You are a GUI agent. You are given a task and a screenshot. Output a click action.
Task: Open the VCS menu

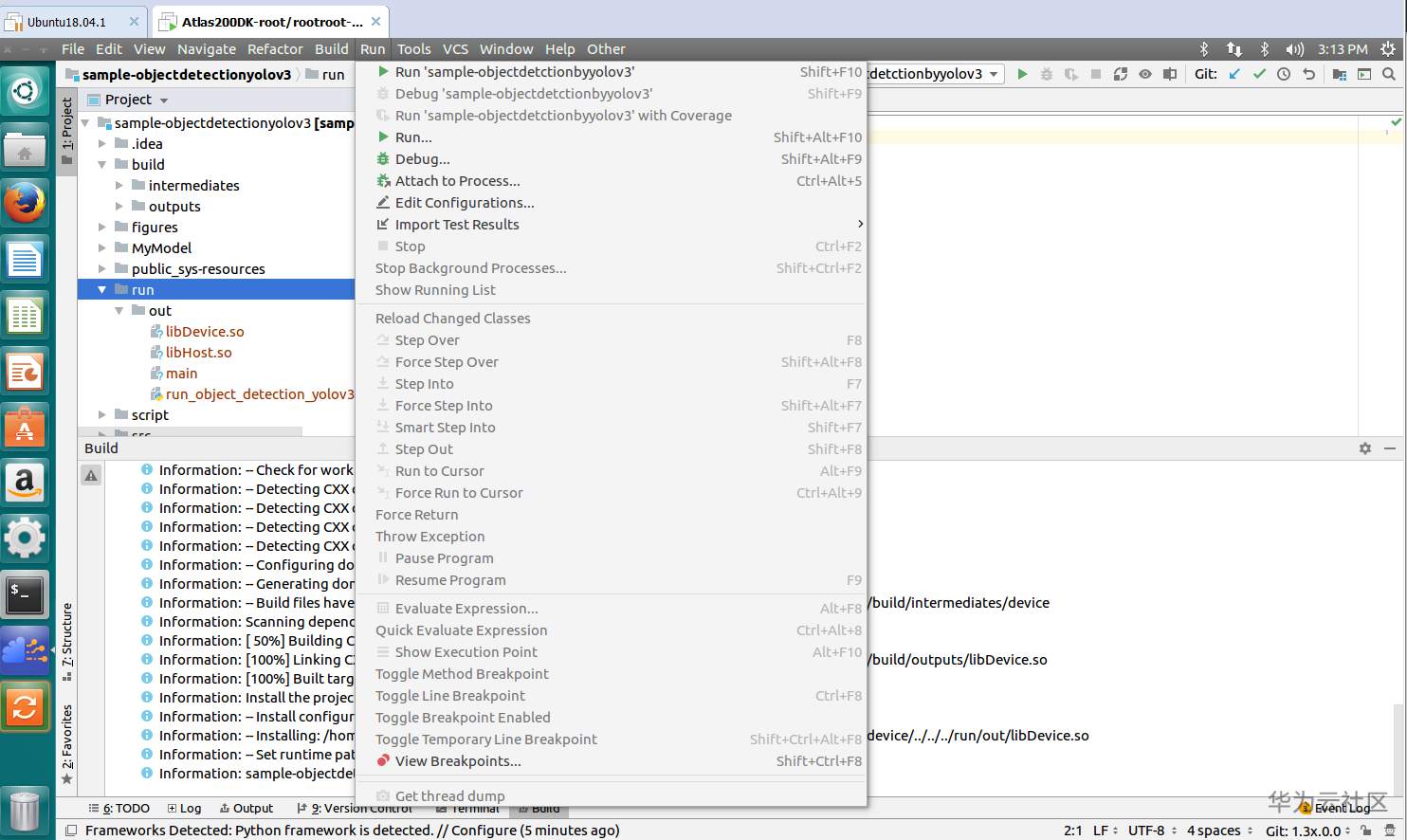point(455,49)
